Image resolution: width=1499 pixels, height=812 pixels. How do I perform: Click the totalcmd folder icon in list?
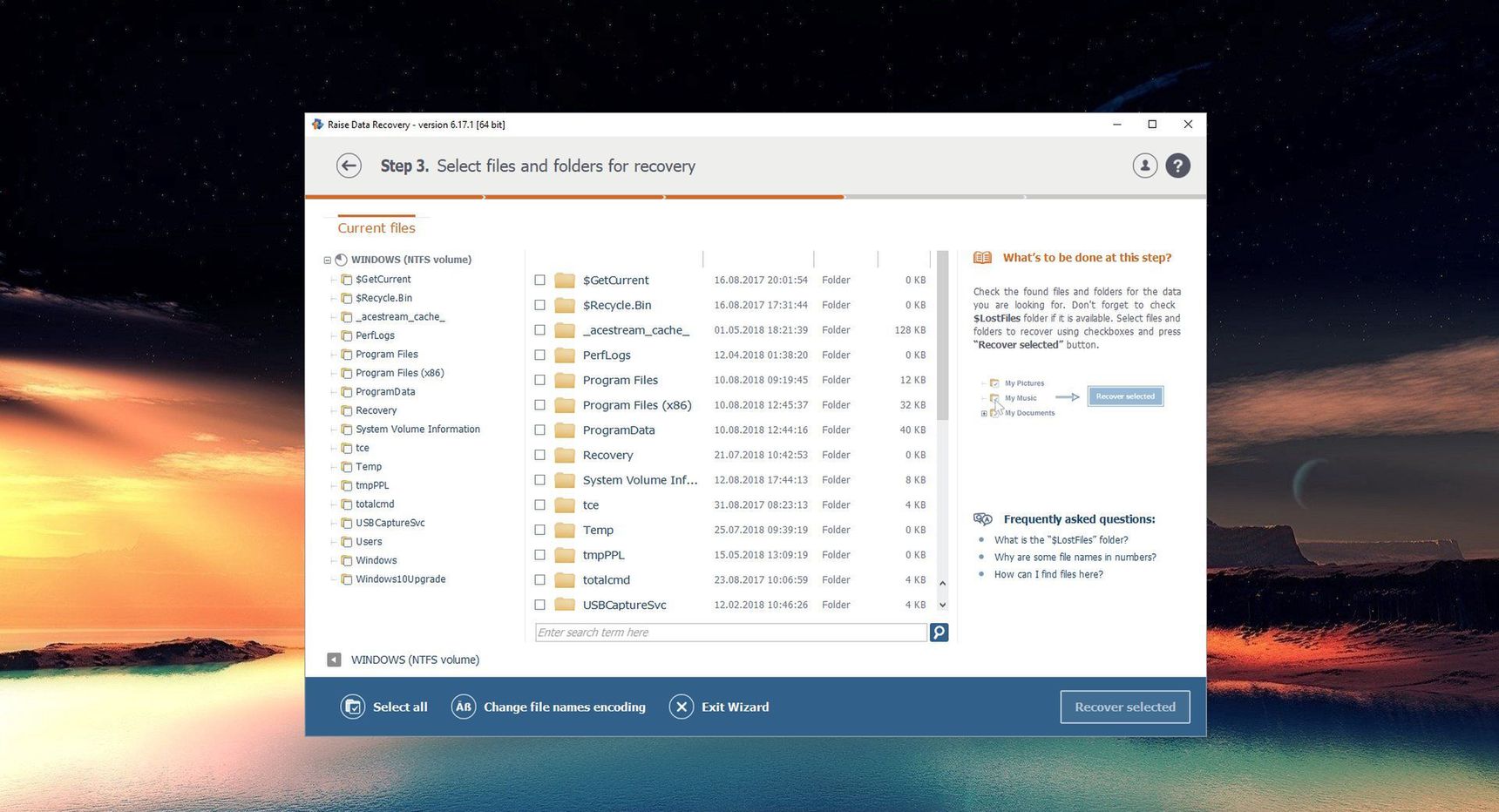(565, 579)
